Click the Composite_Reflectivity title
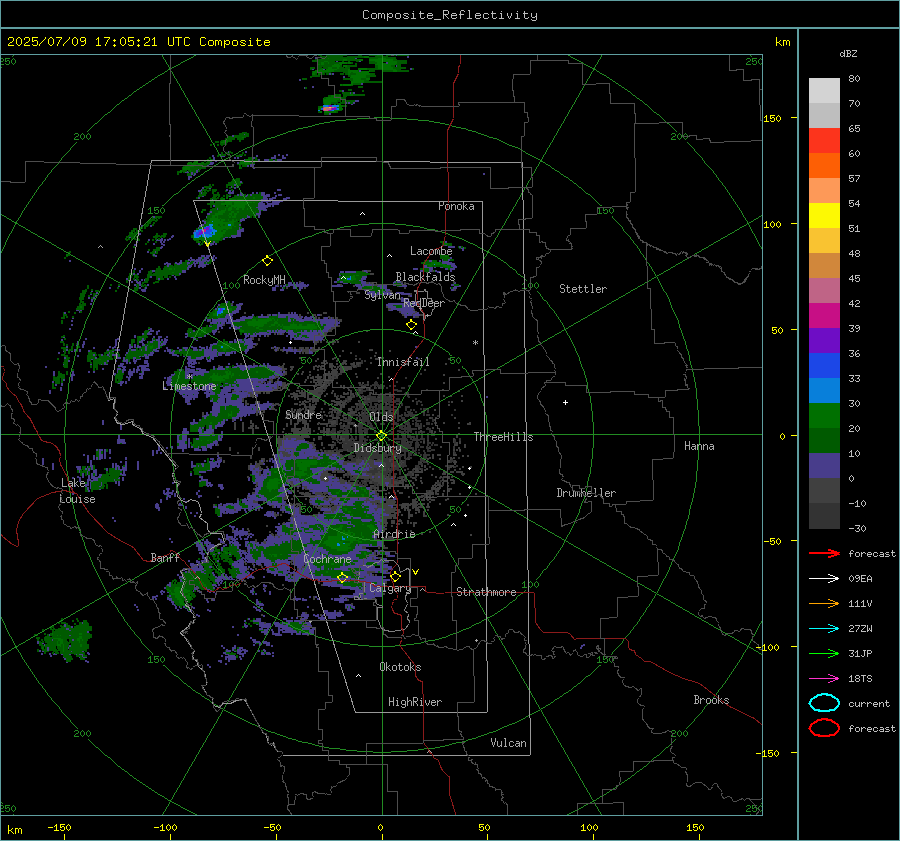The height and width of the screenshot is (841, 900). (x=450, y=15)
